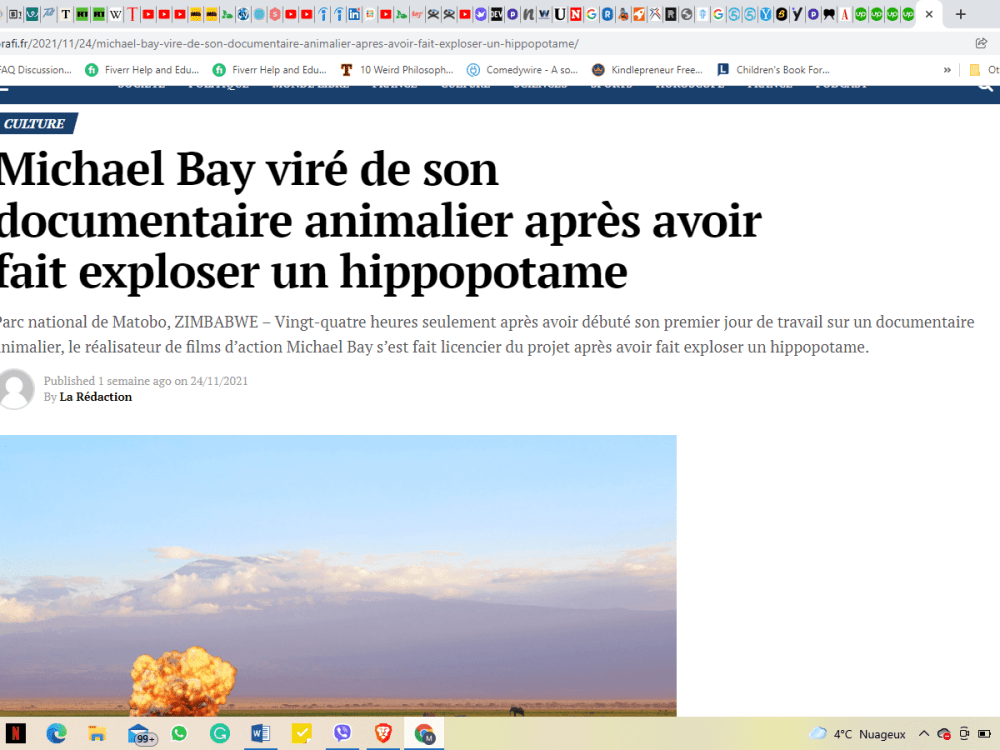Screen dimensions: 1000x750
Task: Open the Comedywire bookmark
Action: [x=523, y=70]
